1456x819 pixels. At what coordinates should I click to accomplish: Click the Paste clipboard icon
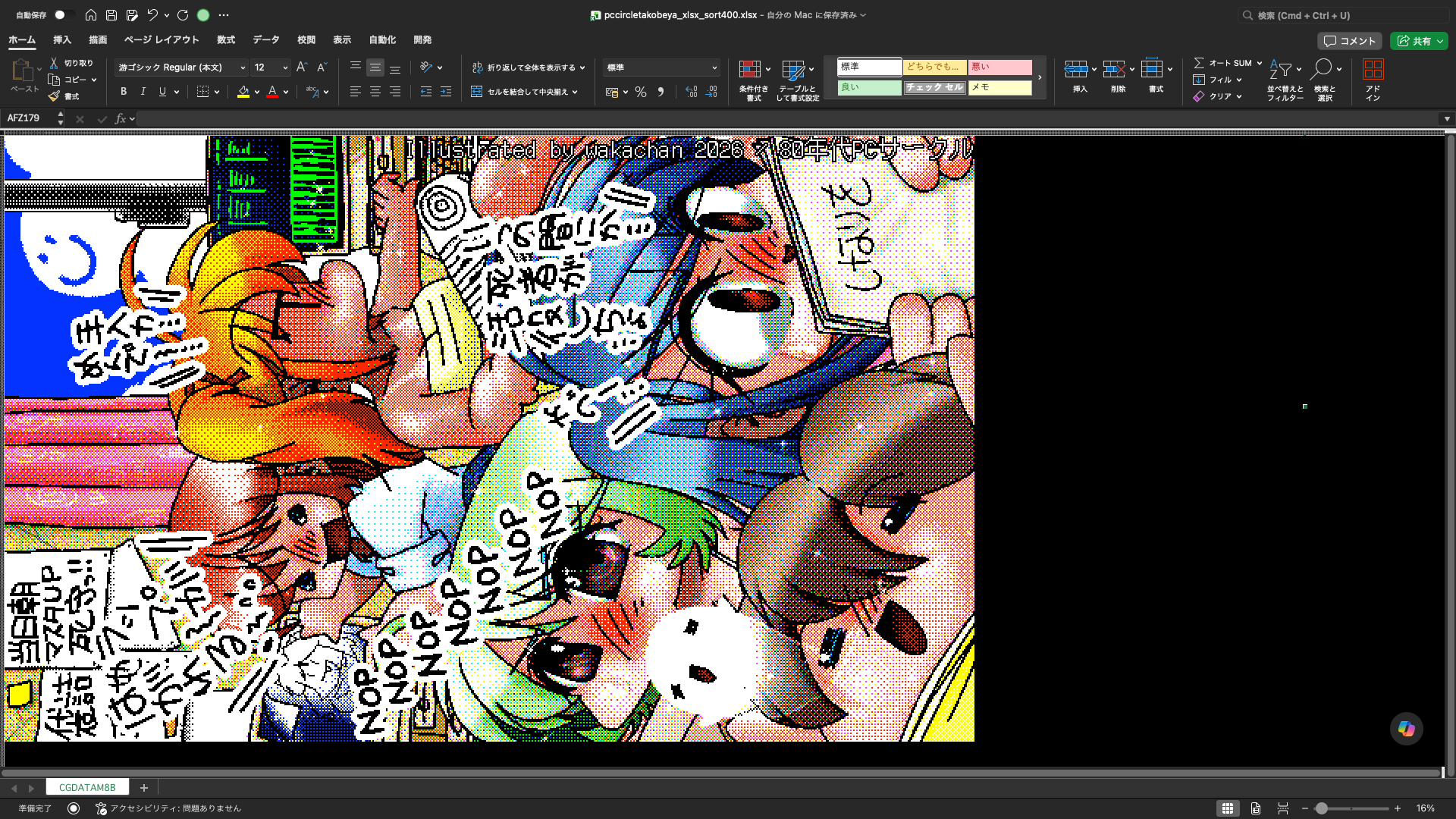[x=21, y=71]
